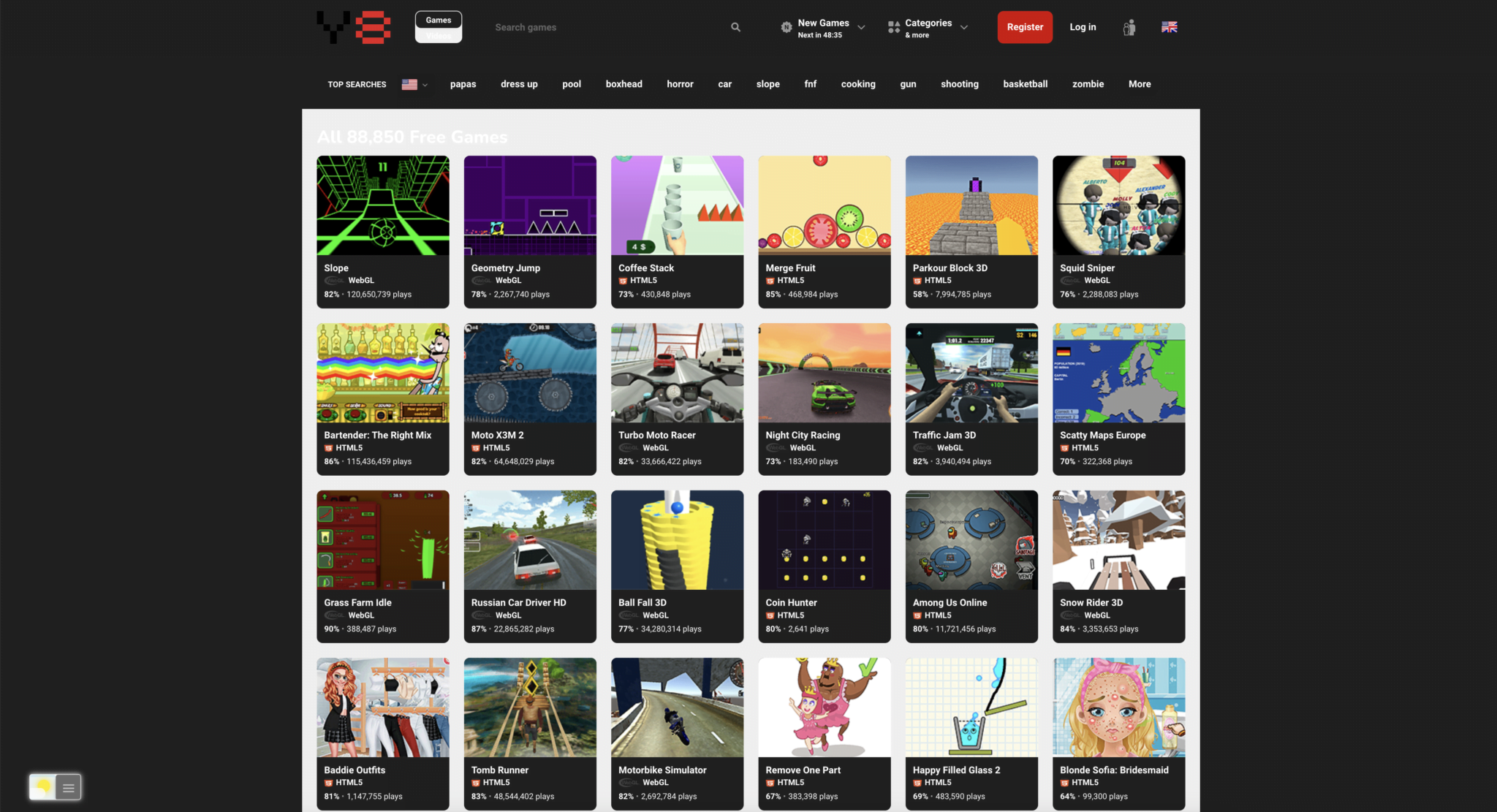Viewport: 1497px width, 812px height.
Task: Toggle light theme with sun icon
Action: point(42,787)
